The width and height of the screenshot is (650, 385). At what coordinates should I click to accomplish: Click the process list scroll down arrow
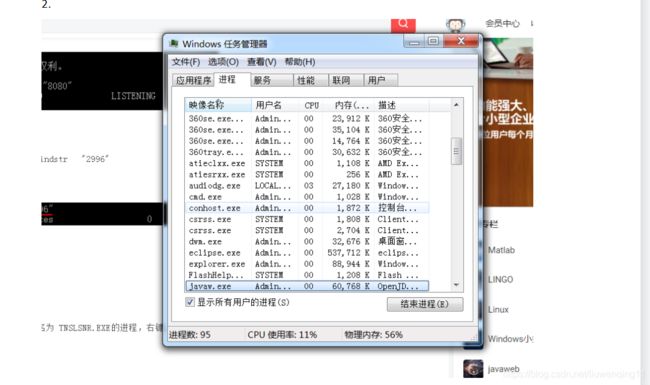(456, 285)
